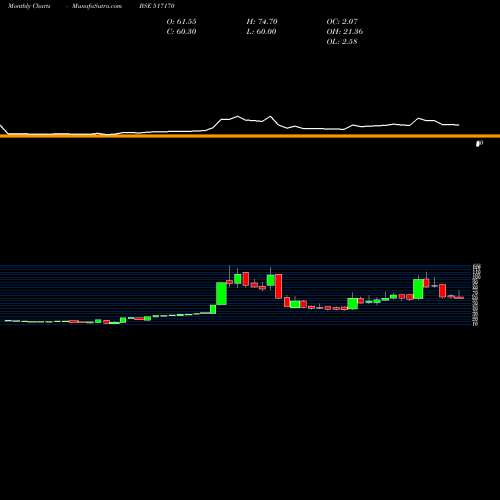Select the high value 'H: 74.70'
This screenshot has height=500, width=500.
pyautogui.click(x=262, y=21)
